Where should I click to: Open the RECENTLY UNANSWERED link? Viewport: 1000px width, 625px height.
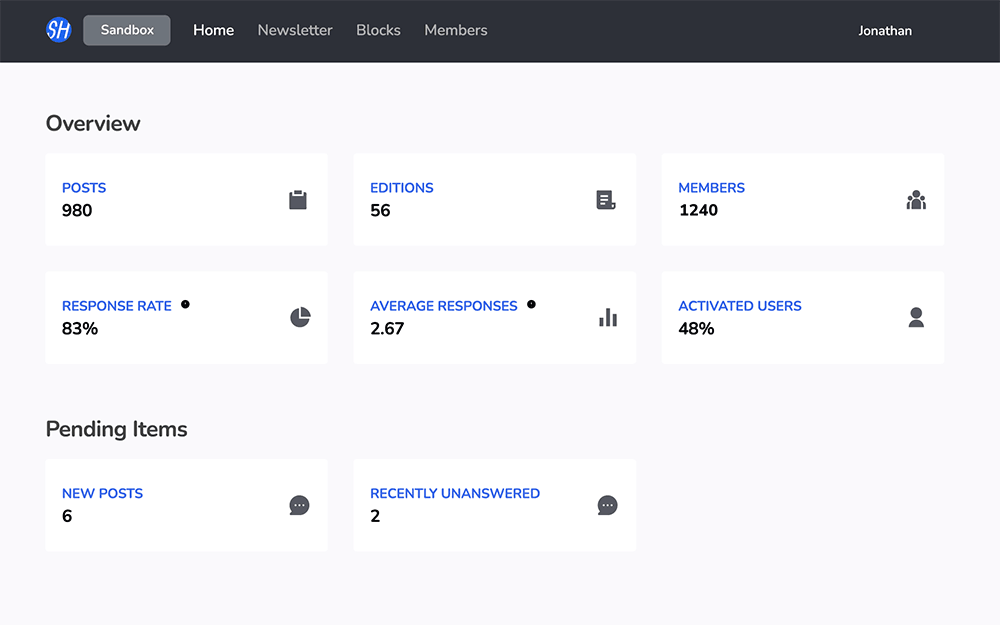pyautogui.click(x=455, y=493)
